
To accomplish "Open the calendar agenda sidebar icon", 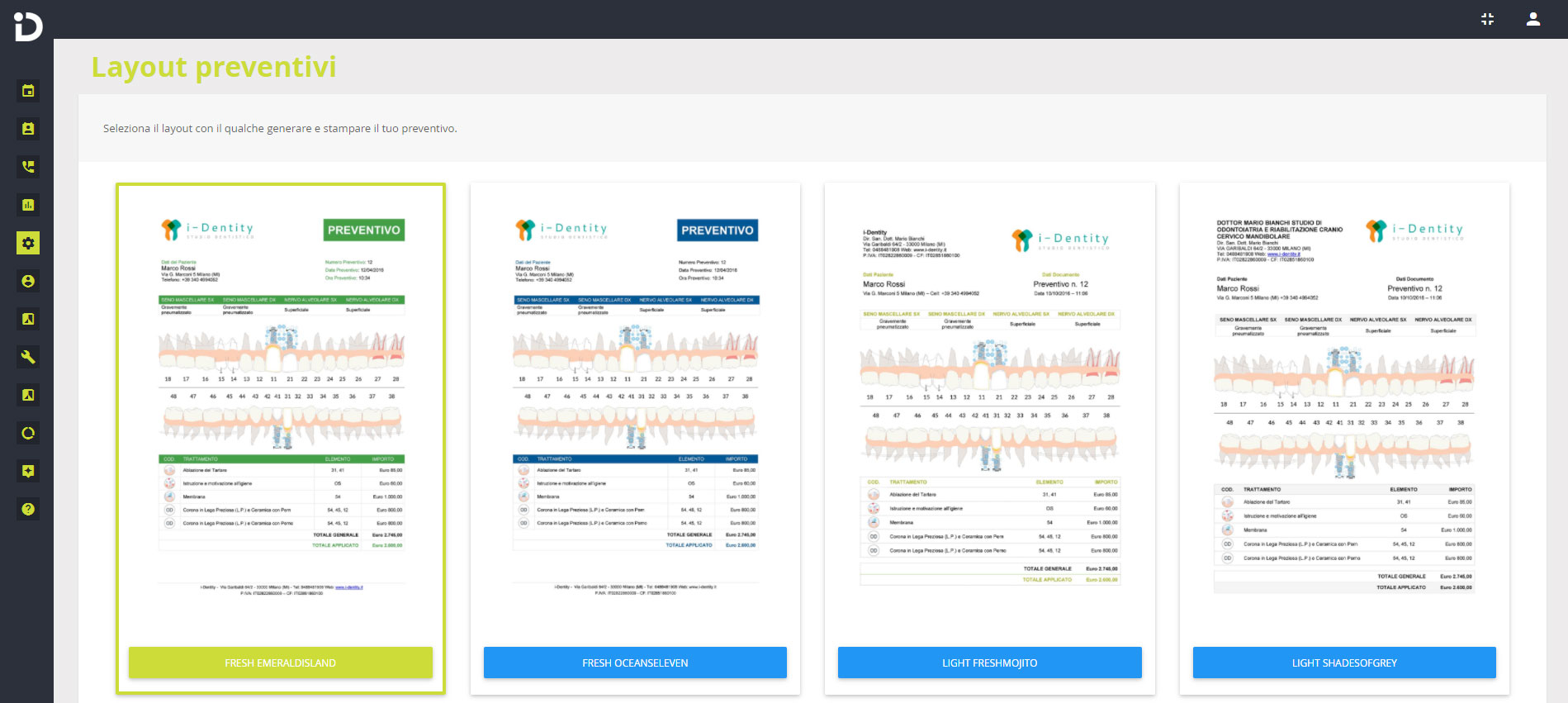I will click(x=28, y=91).
